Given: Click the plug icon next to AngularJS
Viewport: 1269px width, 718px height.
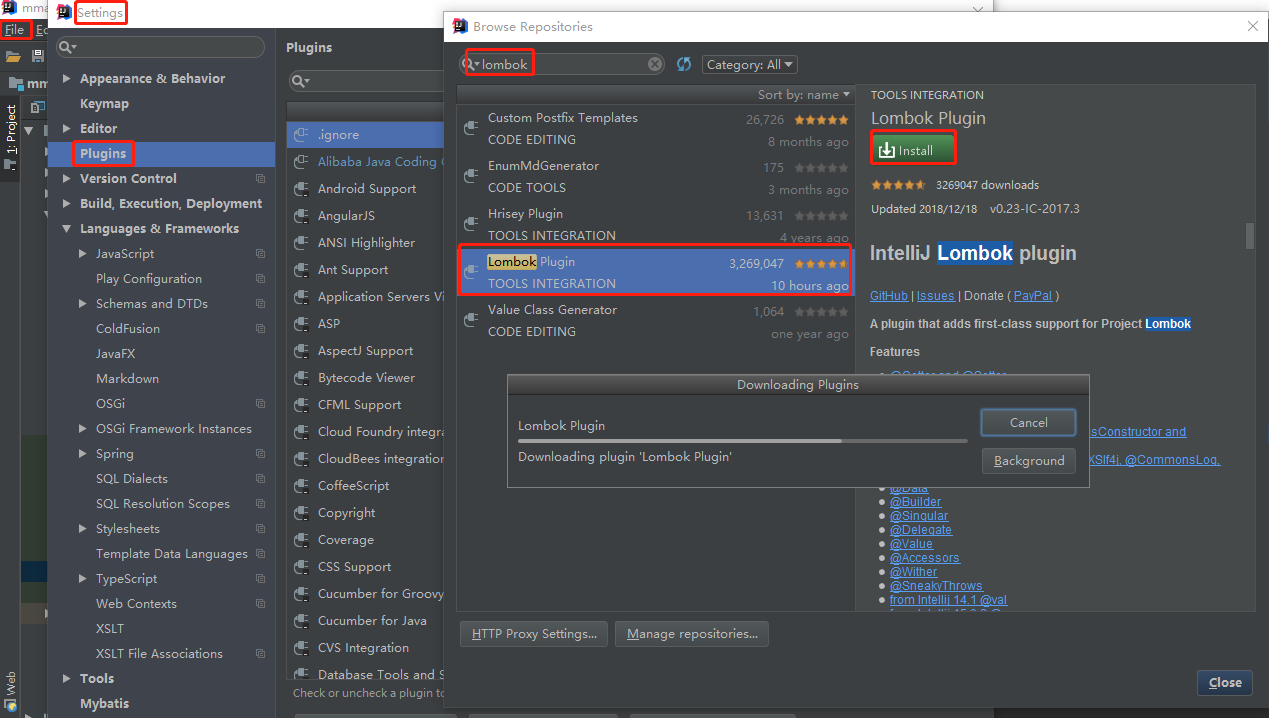Looking at the screenshot, I should pyautogui.click(x=301, y=215).
